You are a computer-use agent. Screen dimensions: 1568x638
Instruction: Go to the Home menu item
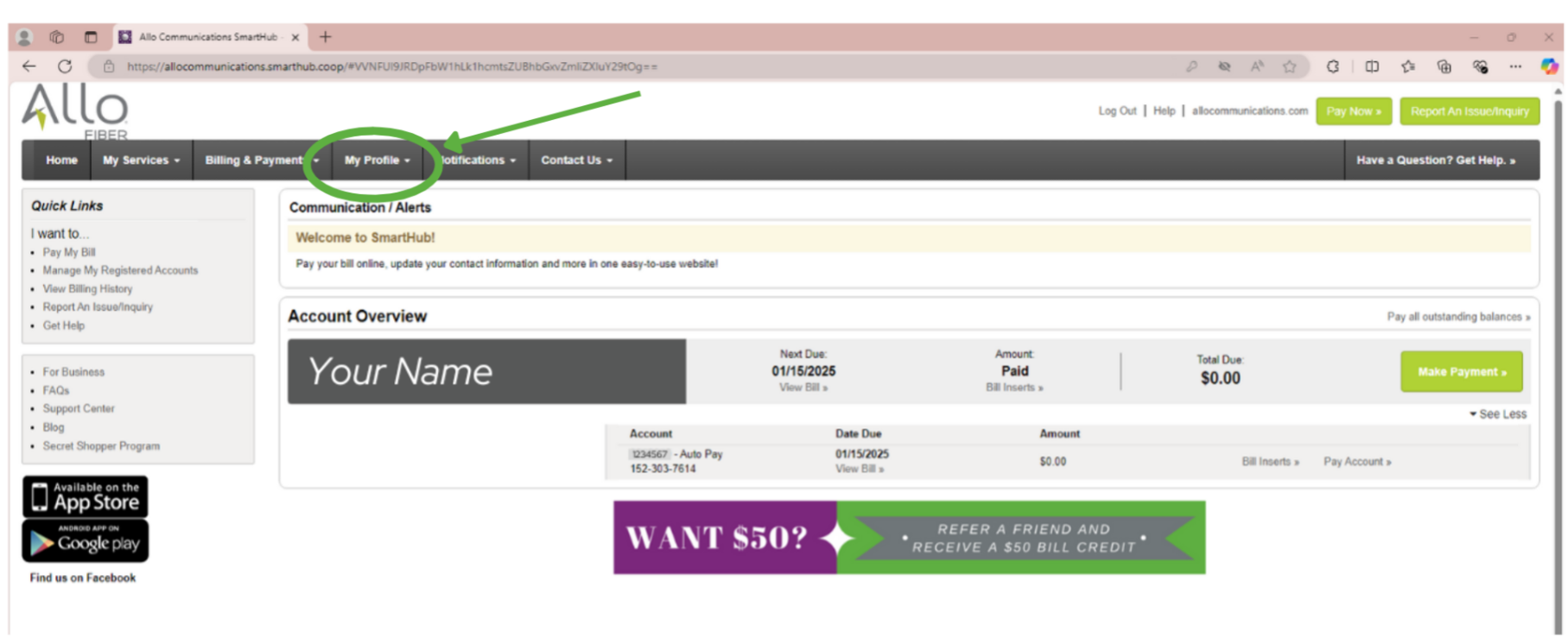click(x=61, y=161)
